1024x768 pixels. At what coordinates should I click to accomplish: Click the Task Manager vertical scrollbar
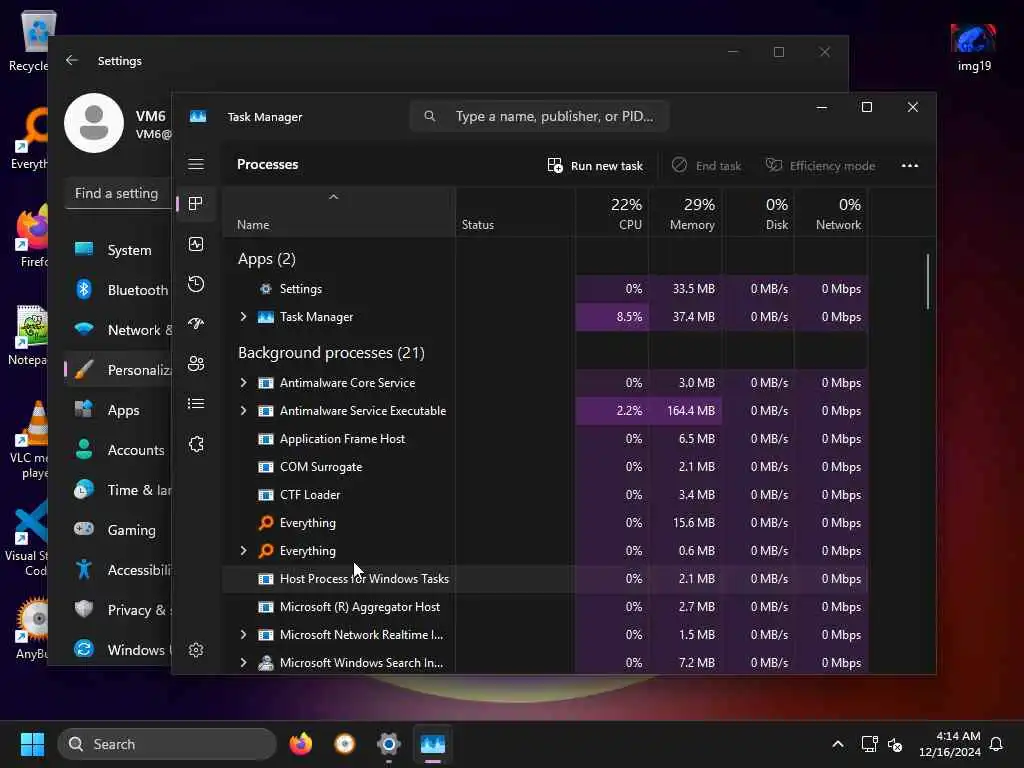tap(927, 281)
